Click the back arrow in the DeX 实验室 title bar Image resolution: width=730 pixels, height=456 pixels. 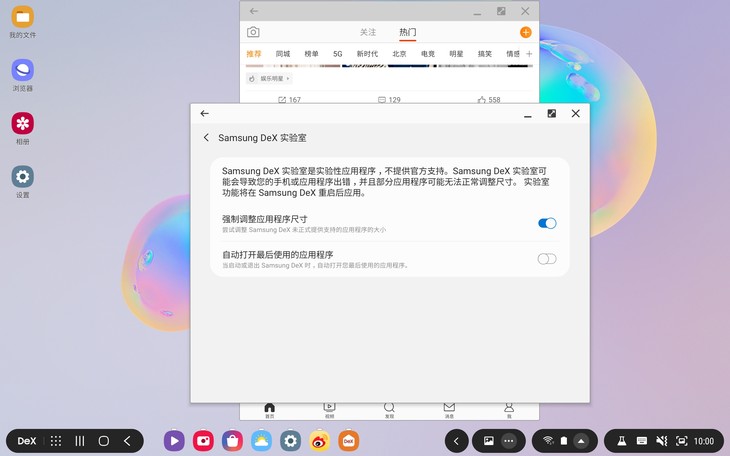pos(204,113)
